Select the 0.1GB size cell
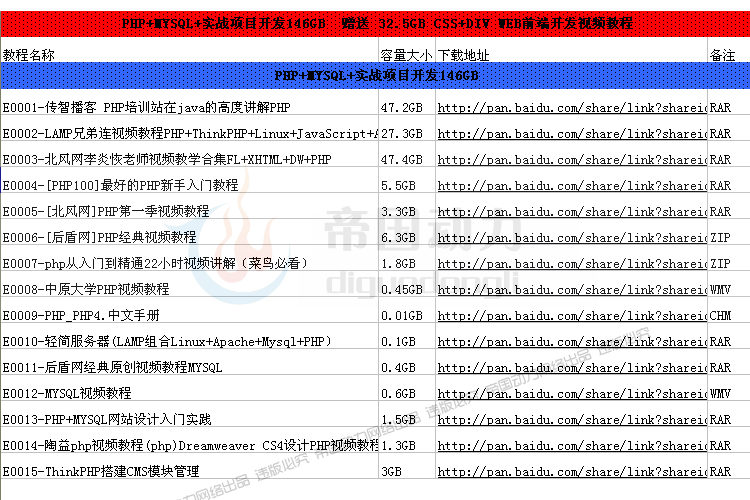The height and width of the screenshot is (500, 750). (x=407, y=336)
